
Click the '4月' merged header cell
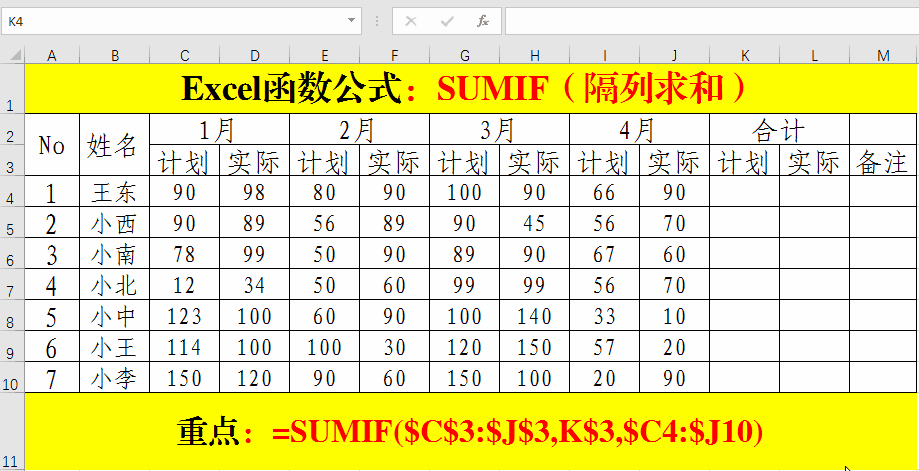click(x=639, y=129)
